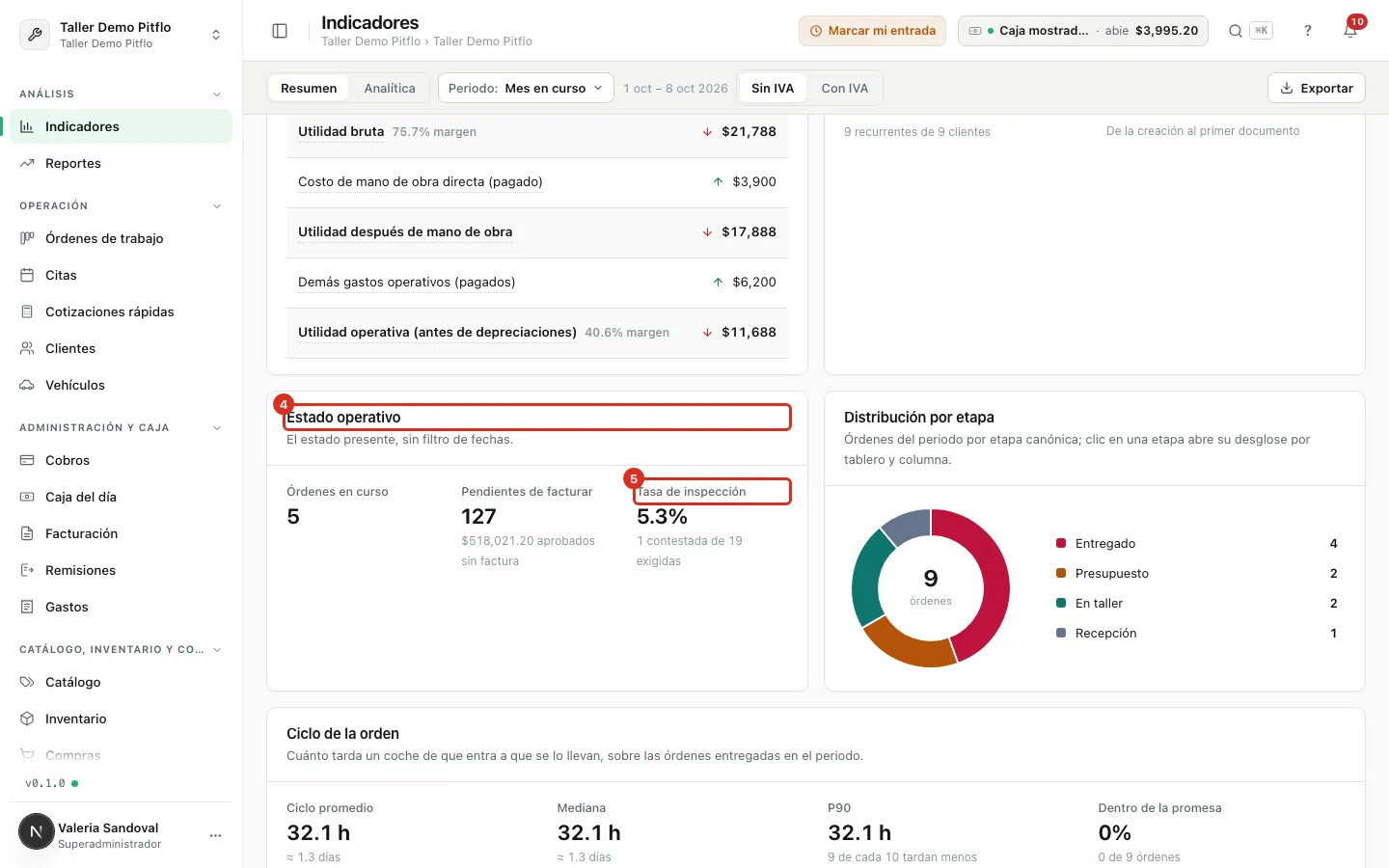Click the Cotizaciones rápidas document icon

27,312
